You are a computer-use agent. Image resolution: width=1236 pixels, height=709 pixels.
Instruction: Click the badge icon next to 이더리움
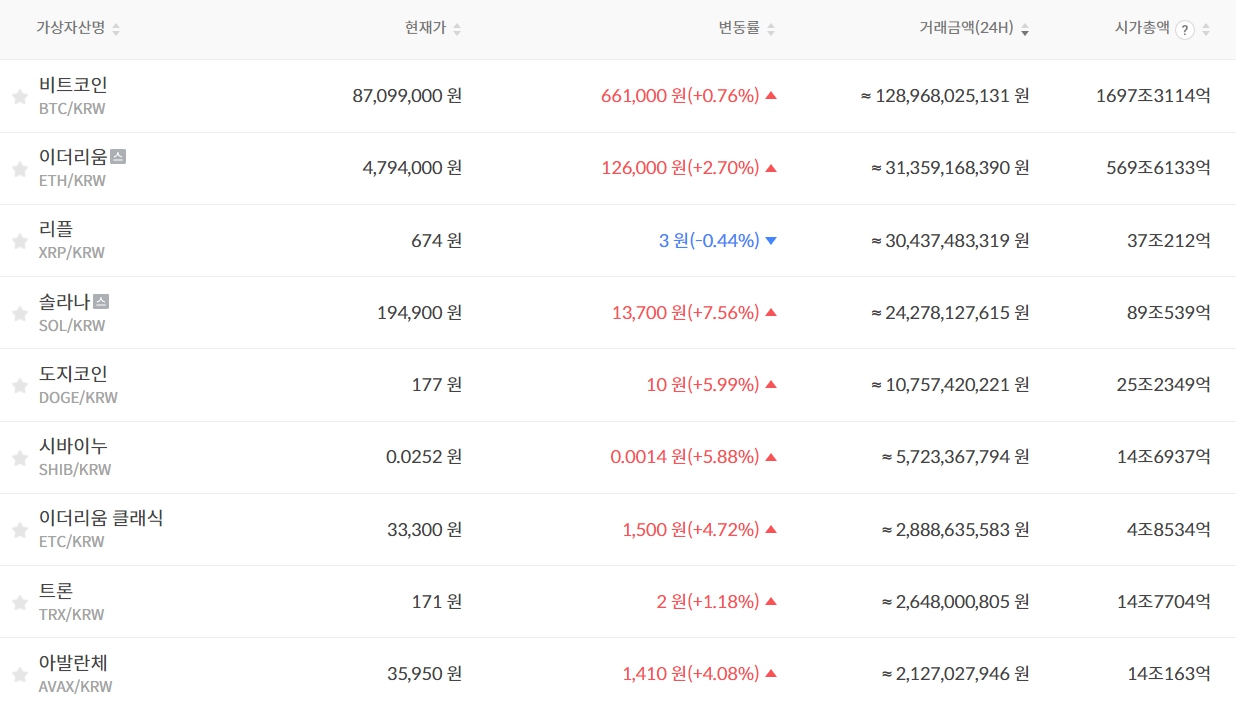118,156
